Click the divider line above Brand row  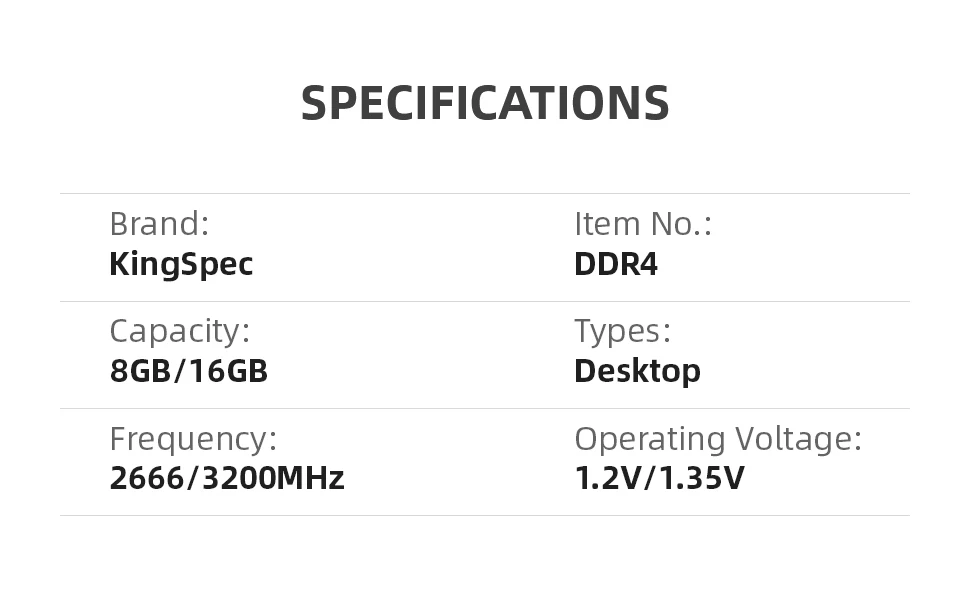point(485,193)
